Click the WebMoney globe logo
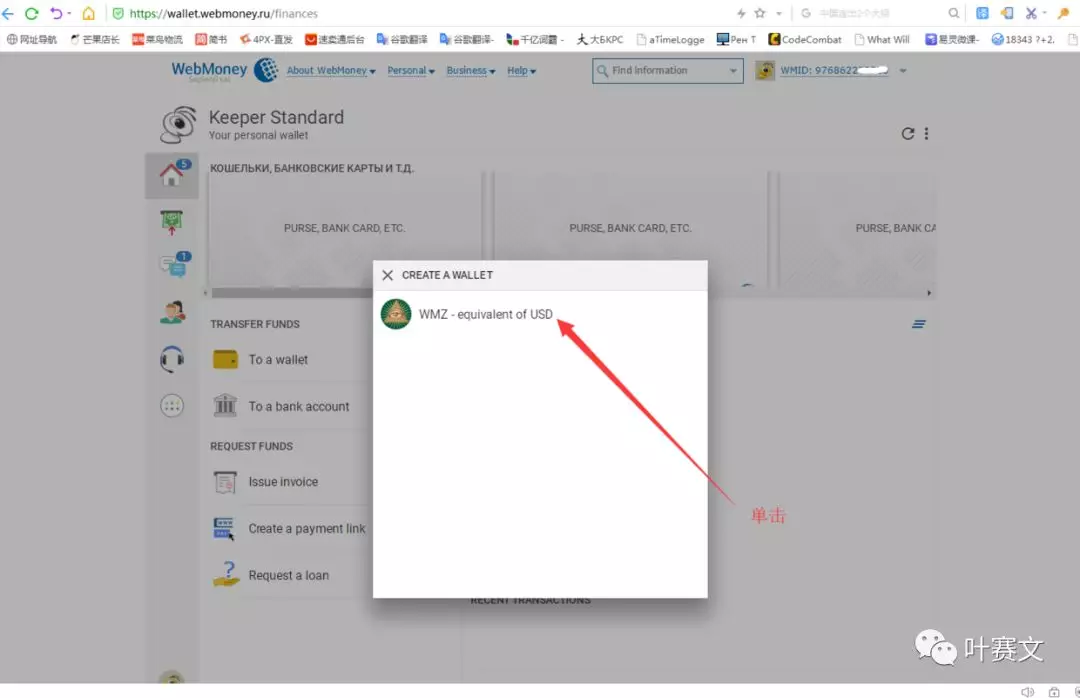Screen dimensions: 1080x698 coord(266,70)
